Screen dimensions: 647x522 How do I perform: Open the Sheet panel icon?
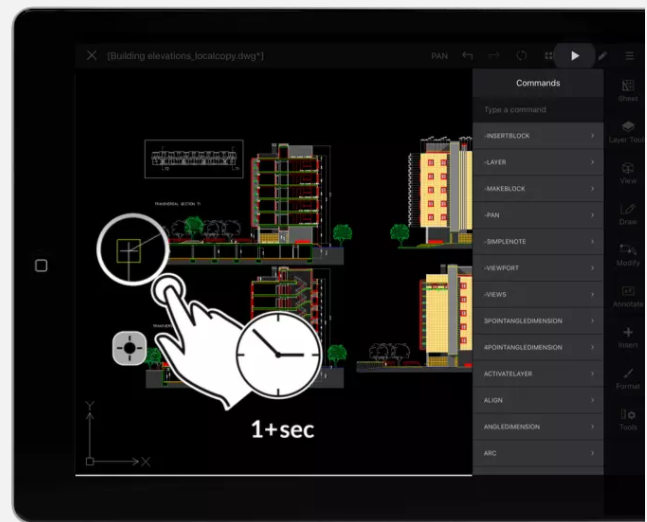[627, 91]
